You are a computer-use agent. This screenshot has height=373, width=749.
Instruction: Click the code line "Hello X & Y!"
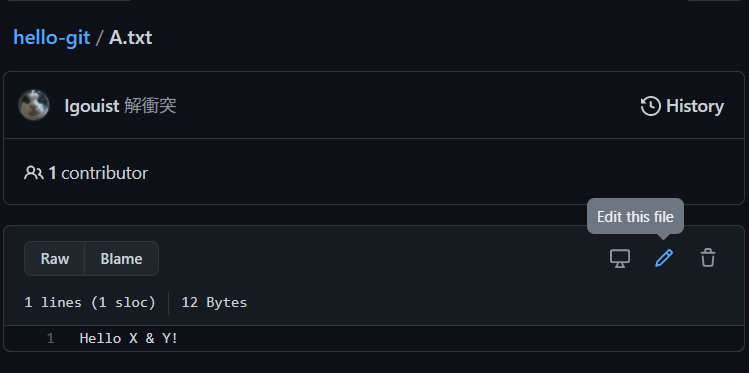(128, 339)
